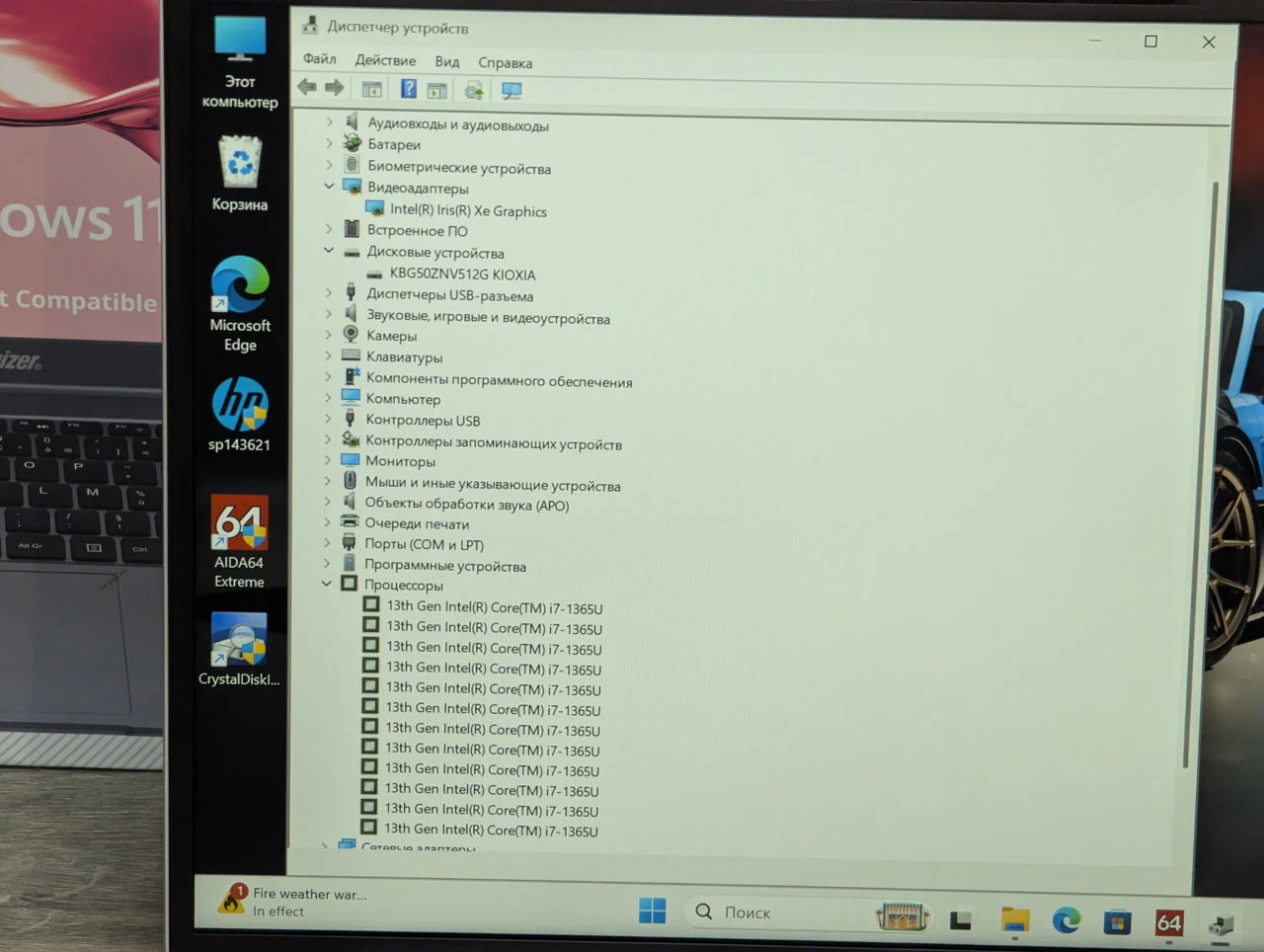Open the Edge browser on the taskbar
Image resolution: width=1264 pixels, height=952 pixels.
coord(1066,921)
